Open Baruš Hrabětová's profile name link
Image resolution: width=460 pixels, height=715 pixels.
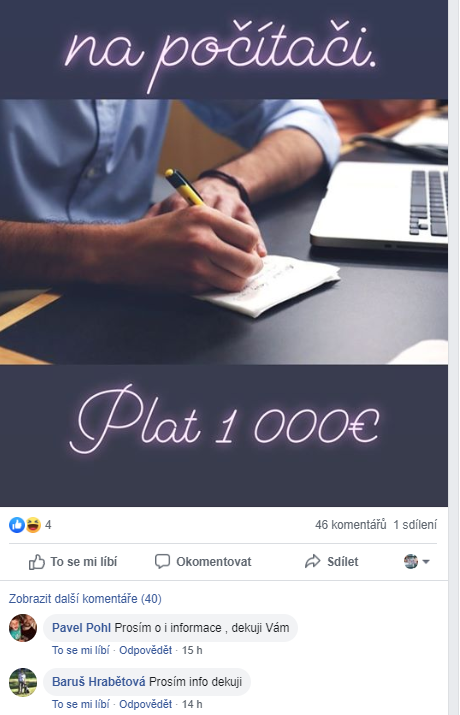coord(98,682)
